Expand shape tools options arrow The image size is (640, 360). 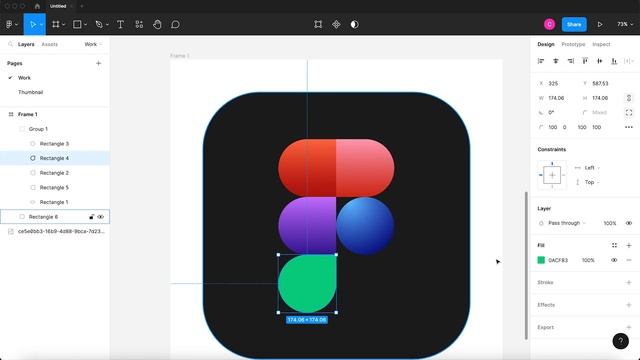pos(85,25)
